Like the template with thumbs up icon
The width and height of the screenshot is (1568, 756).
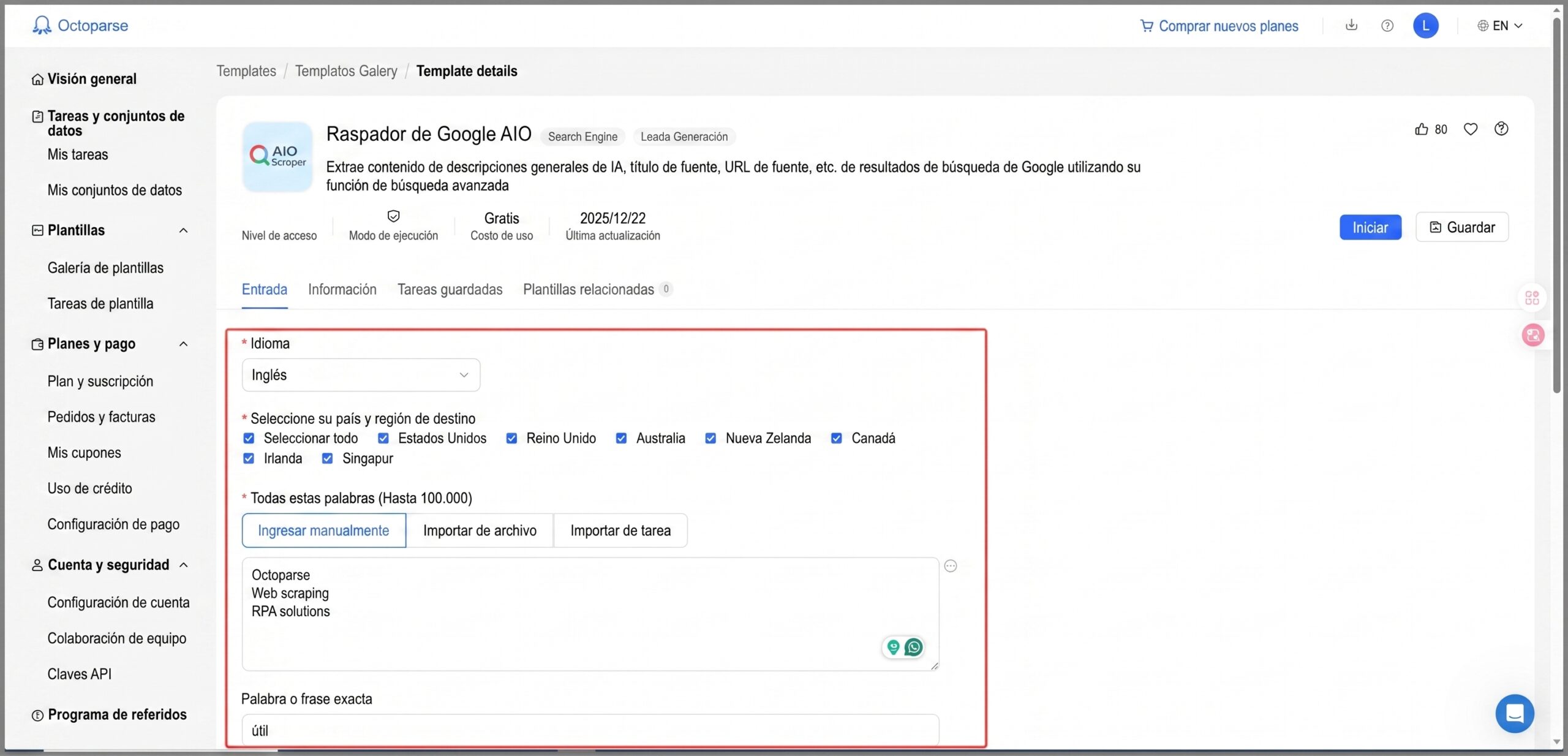tap(1421, 129)
